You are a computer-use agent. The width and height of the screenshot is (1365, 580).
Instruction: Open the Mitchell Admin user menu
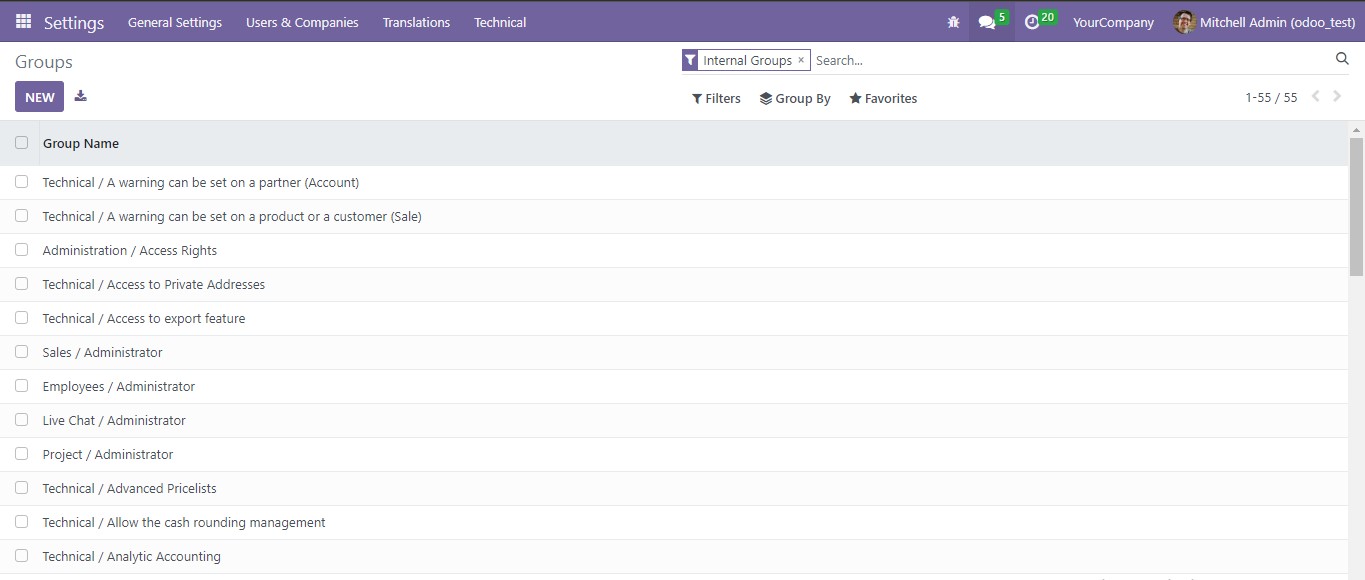[x=1264, y=22]
